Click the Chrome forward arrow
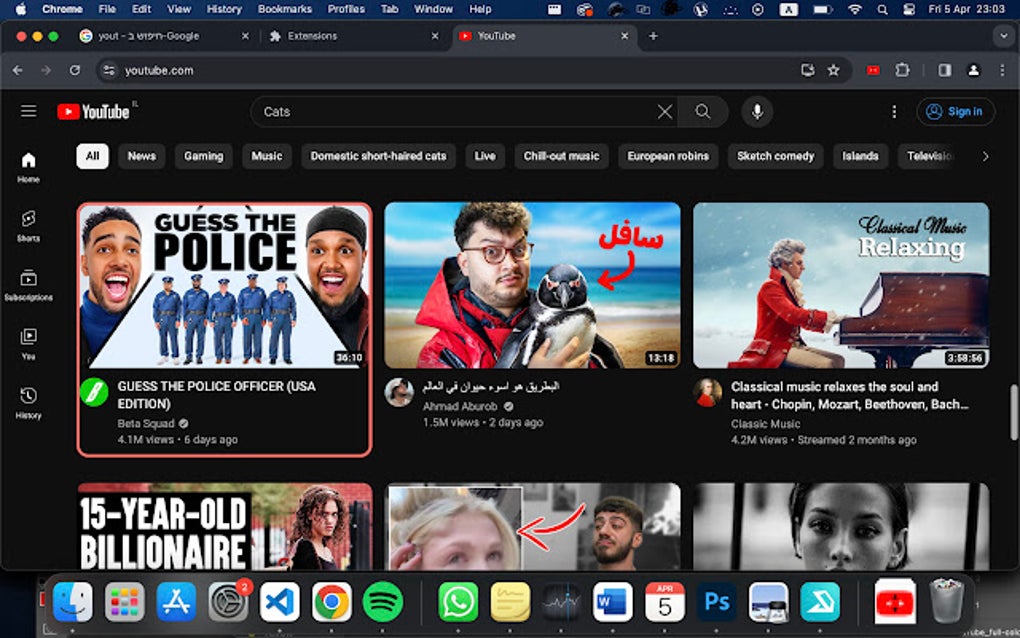This screenshot has height=638, width=1020. pos(46,70)
